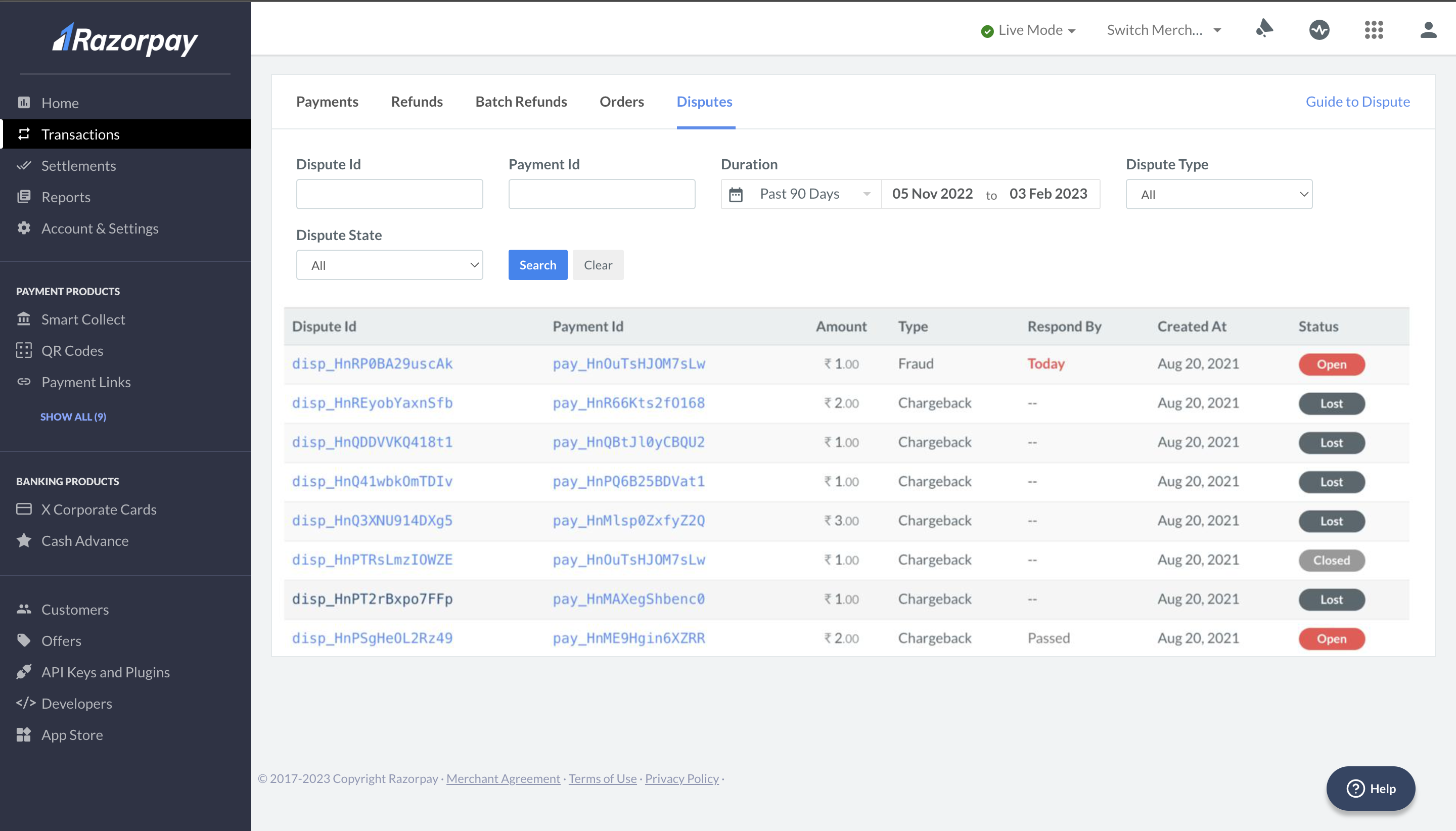Open the Dispute State dropdown
This screenshot has width=1456, height=831.
click(389, 265)
